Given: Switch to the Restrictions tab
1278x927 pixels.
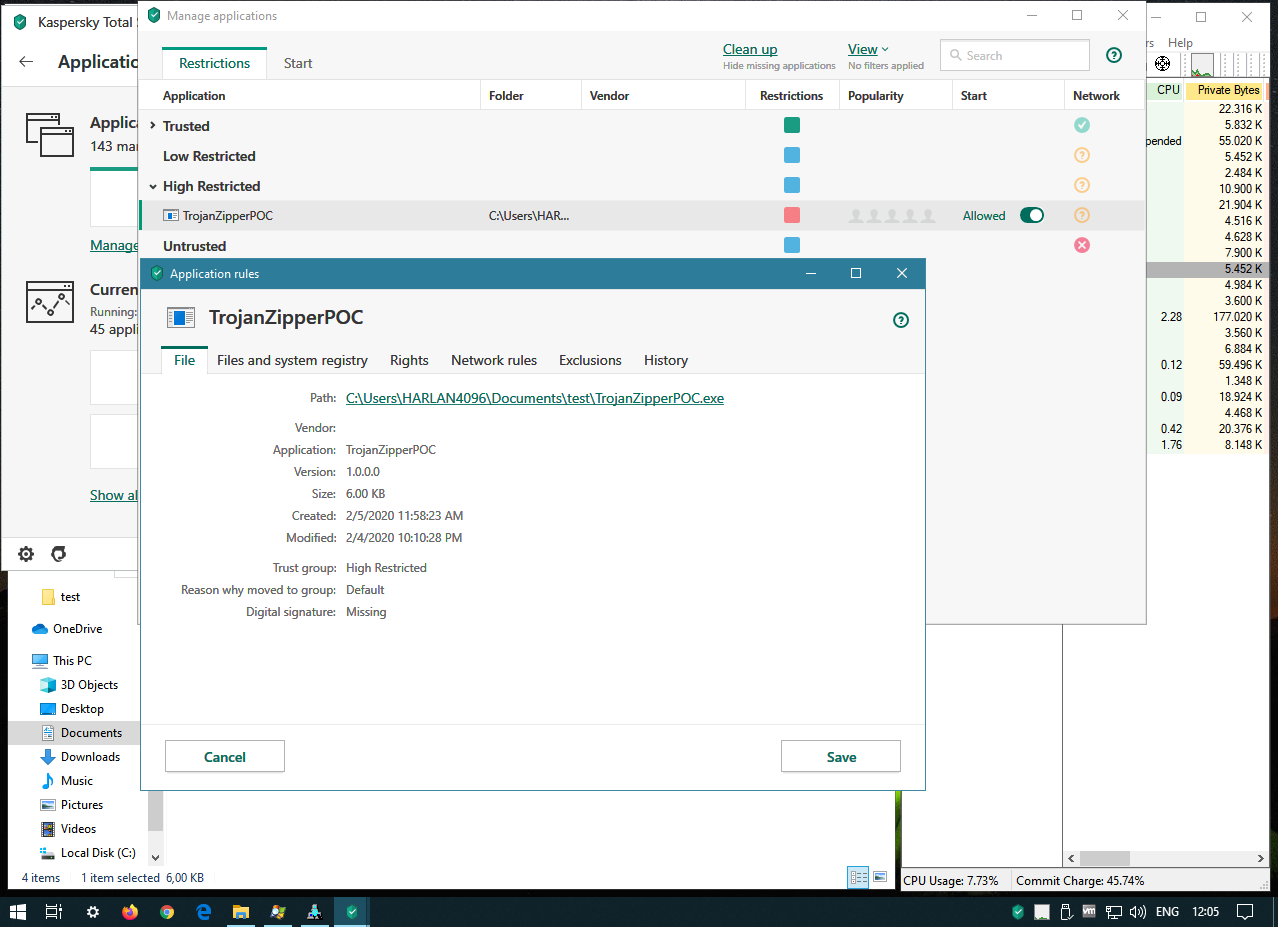Looking at the screenshot, I should click(x=215, y=63).
